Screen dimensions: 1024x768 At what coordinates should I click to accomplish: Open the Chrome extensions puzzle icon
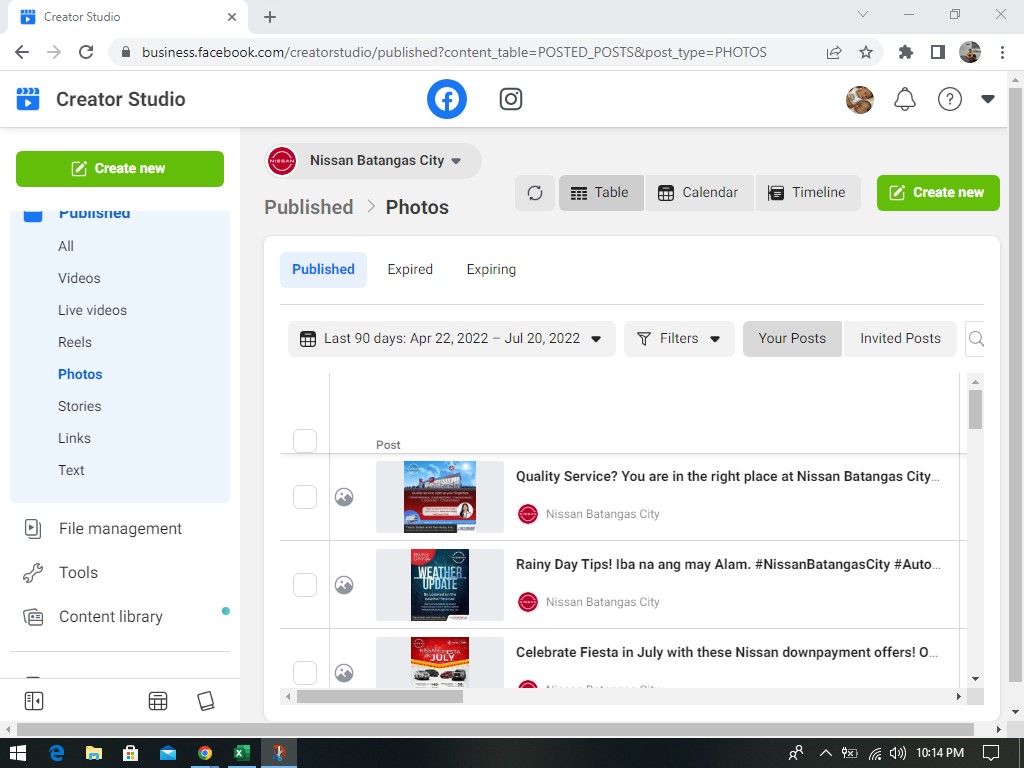pos(906,52)
